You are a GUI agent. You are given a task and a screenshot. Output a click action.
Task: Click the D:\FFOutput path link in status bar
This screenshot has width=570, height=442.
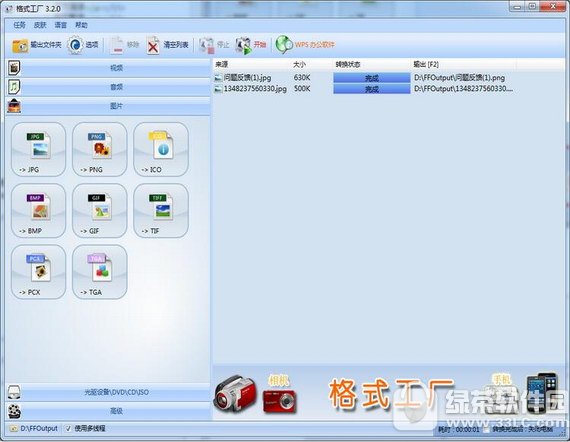click(x=39, y=429)
